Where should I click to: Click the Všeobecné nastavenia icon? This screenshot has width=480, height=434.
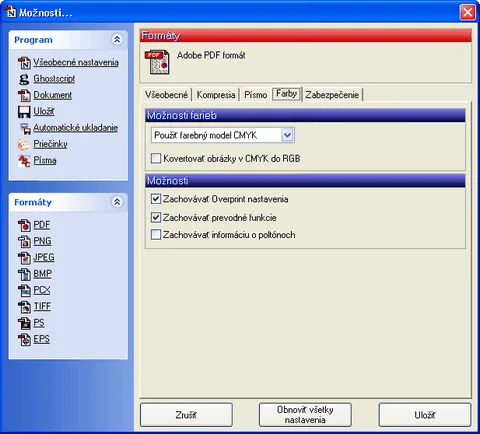tap(24, 63)
